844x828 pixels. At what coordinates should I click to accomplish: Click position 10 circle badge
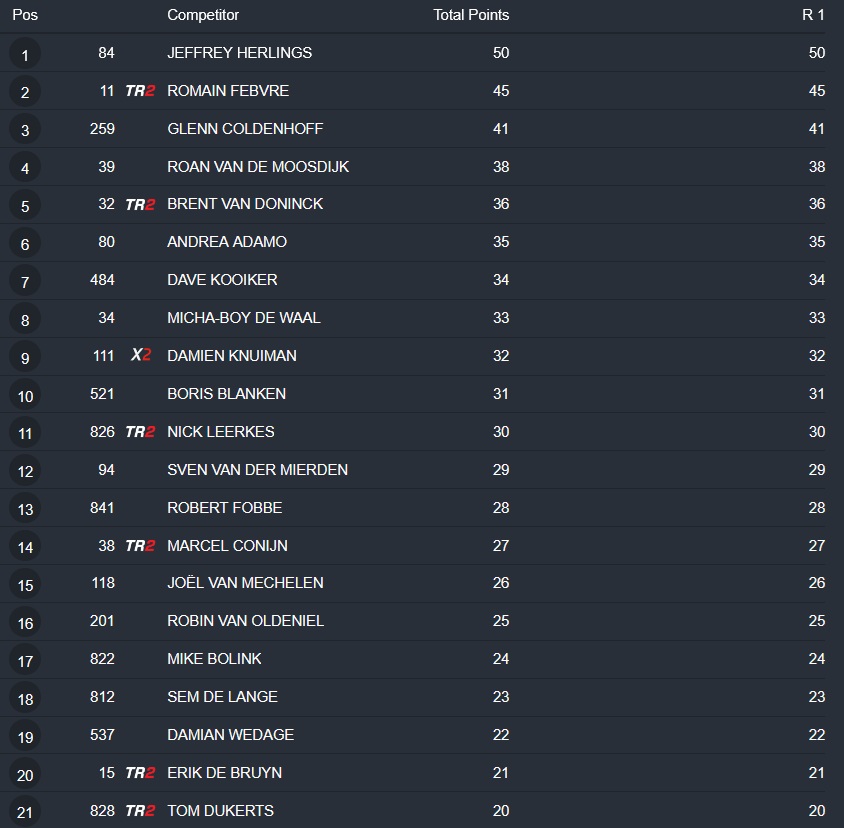(25, 396)
